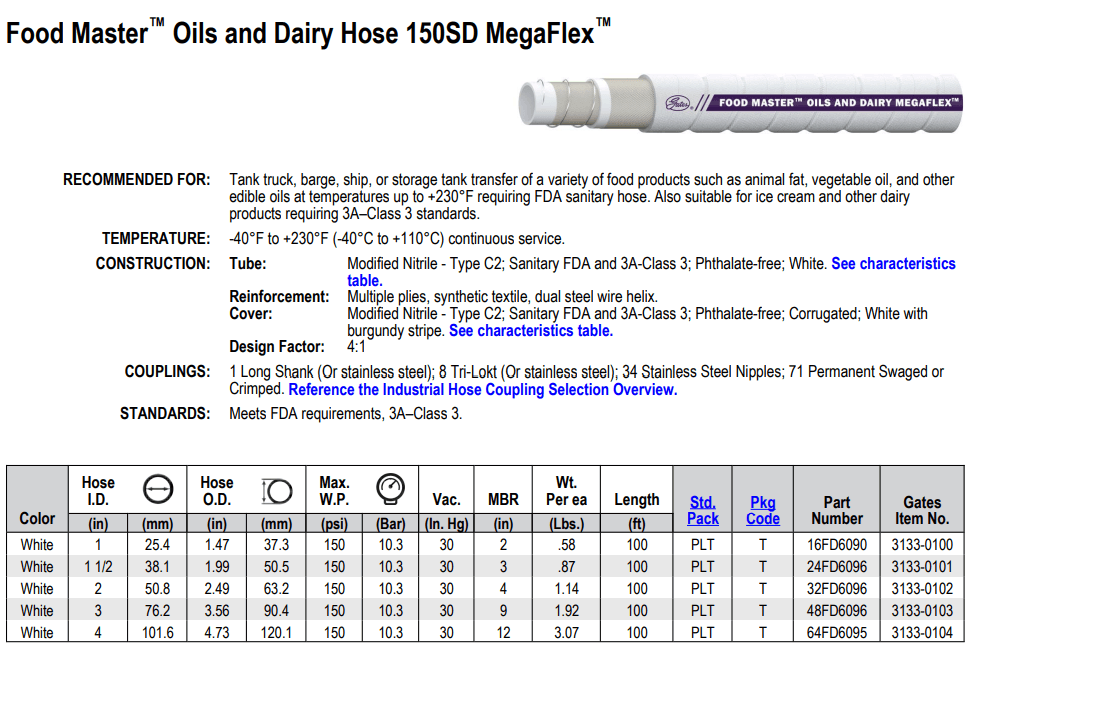Follow the Pkg Code header link
Viewport: 1114px width, 710px height.
(x=762, y=510)
